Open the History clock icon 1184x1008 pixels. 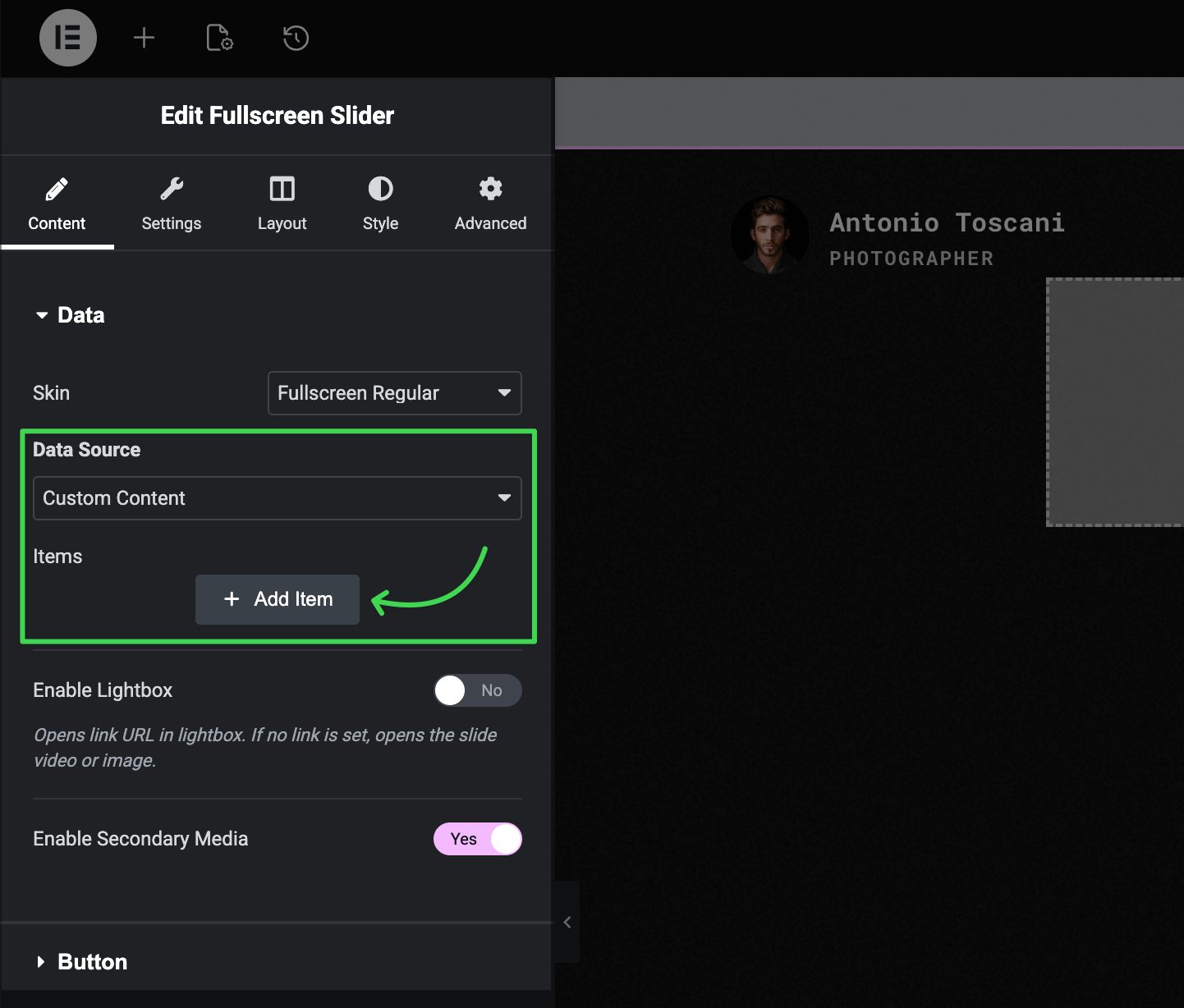296,38
